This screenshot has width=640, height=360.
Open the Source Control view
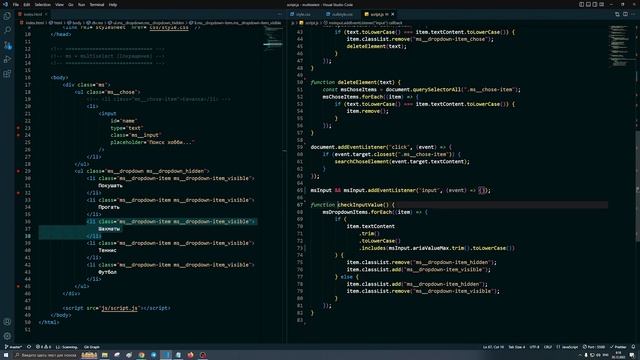[7, 45]
